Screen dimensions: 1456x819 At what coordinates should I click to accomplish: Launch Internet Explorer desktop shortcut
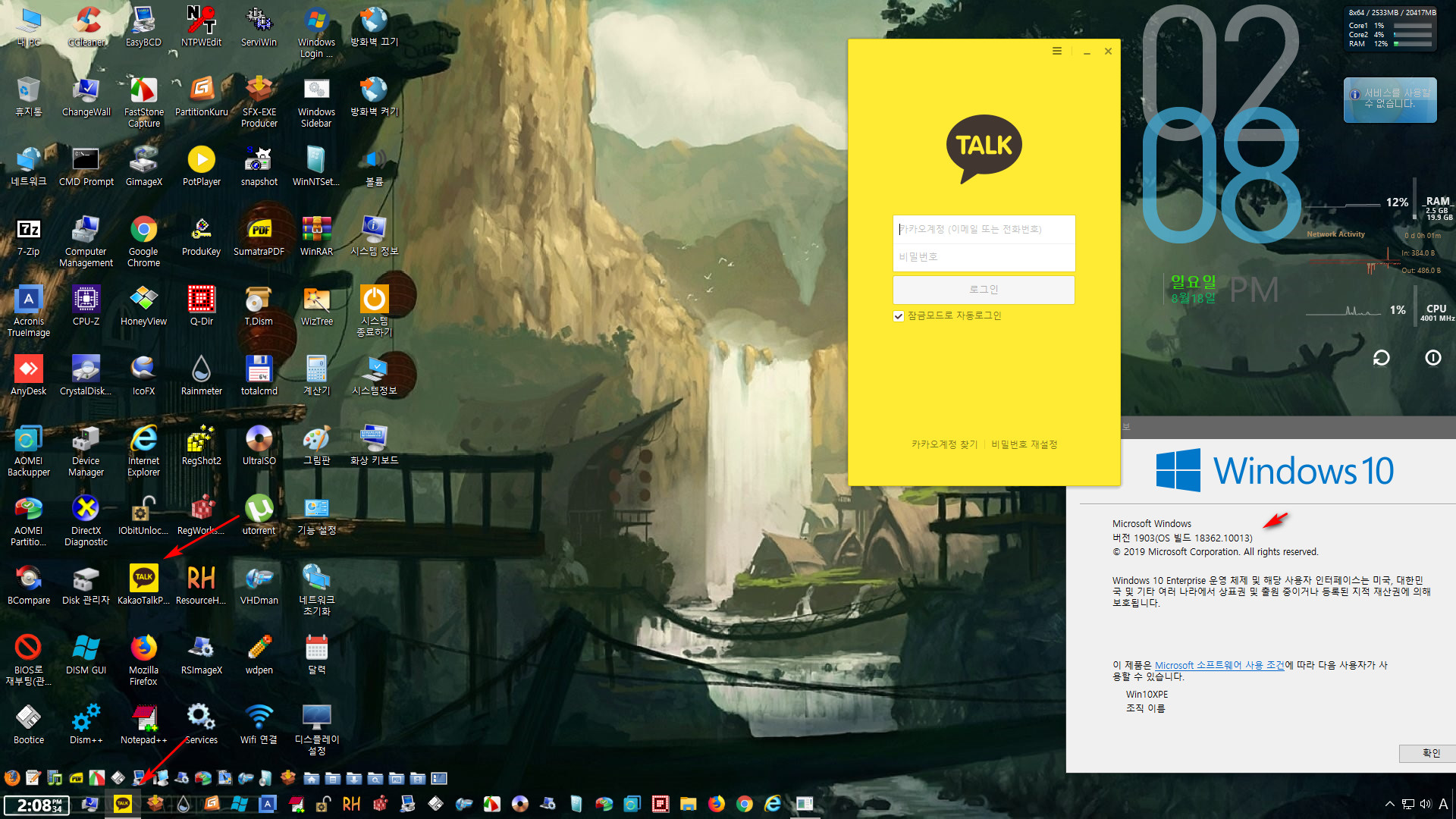click(143, 450)
